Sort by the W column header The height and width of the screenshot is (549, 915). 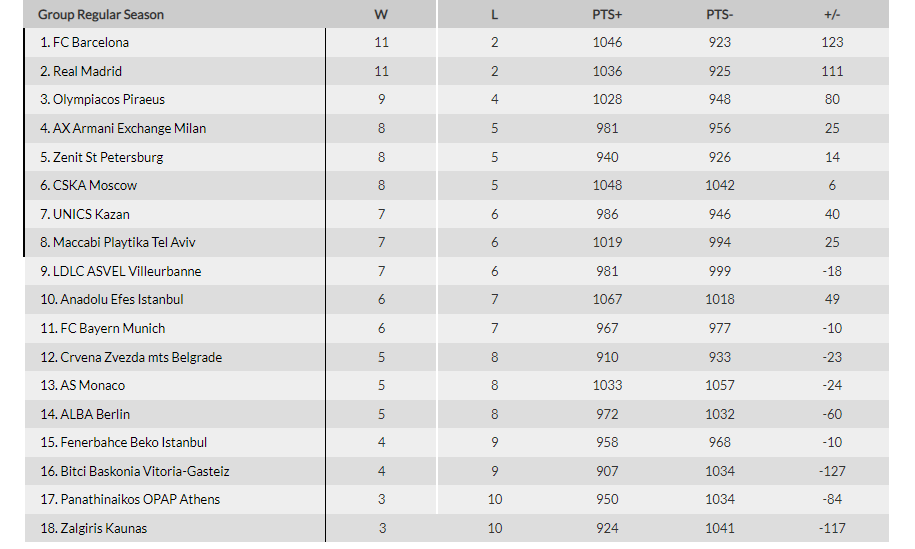tap(381, 15)
